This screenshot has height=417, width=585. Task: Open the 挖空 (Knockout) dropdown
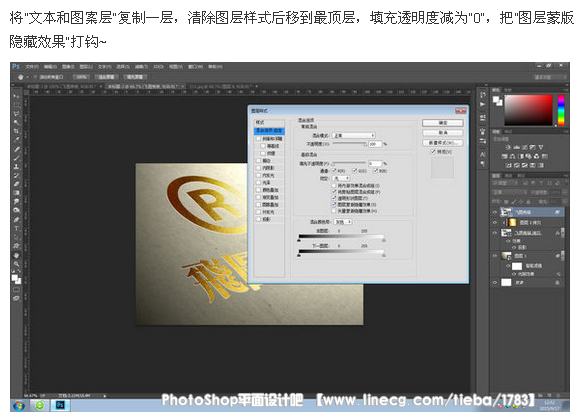pyautogui.click(x=340, y=178)
